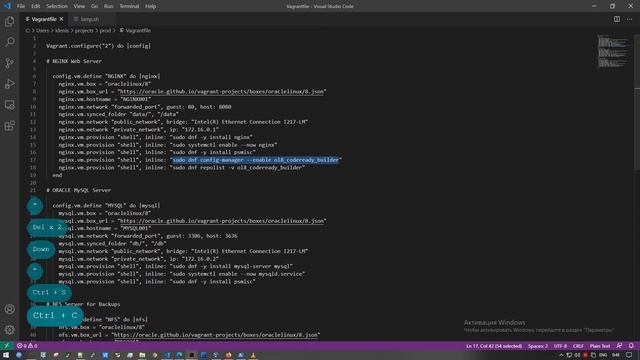
Task: Open the Source Control view
Action: [x=9, y=63]
